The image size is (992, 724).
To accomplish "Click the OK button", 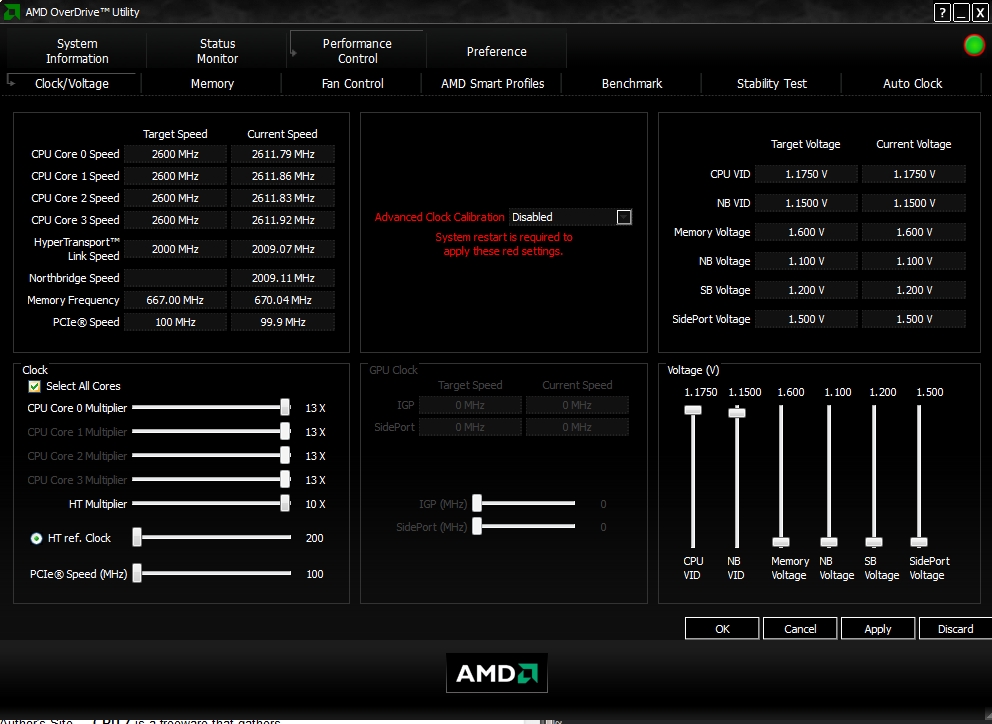I will (x=722, y=628).
